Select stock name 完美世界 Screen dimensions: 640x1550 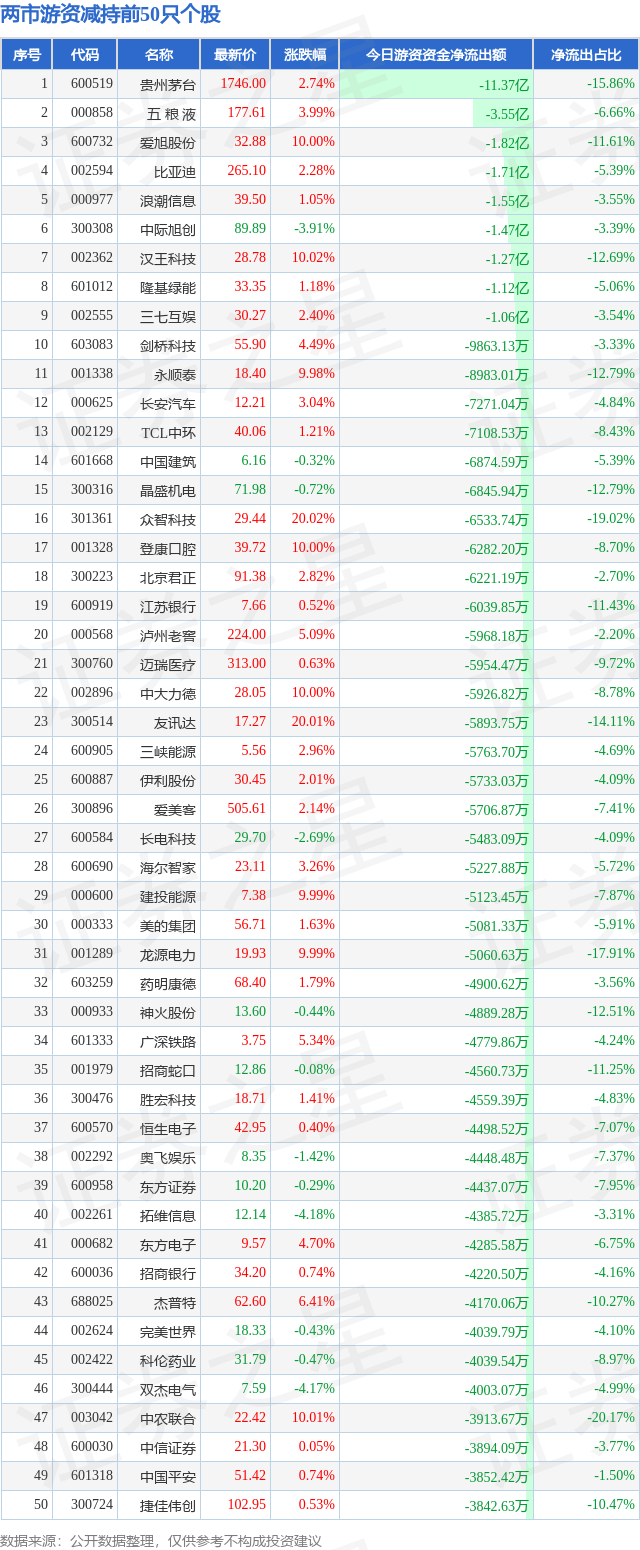pos(168,1332)
